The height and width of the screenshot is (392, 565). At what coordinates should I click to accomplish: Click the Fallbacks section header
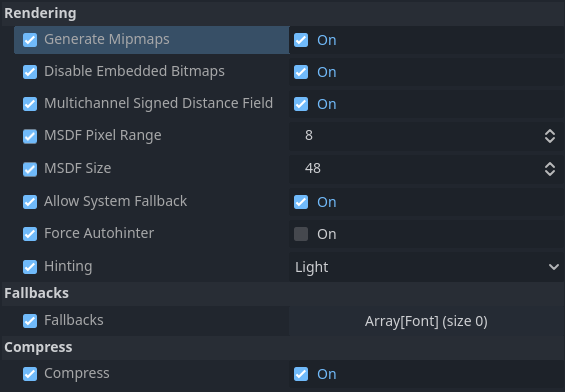click(x=282, y=293)
